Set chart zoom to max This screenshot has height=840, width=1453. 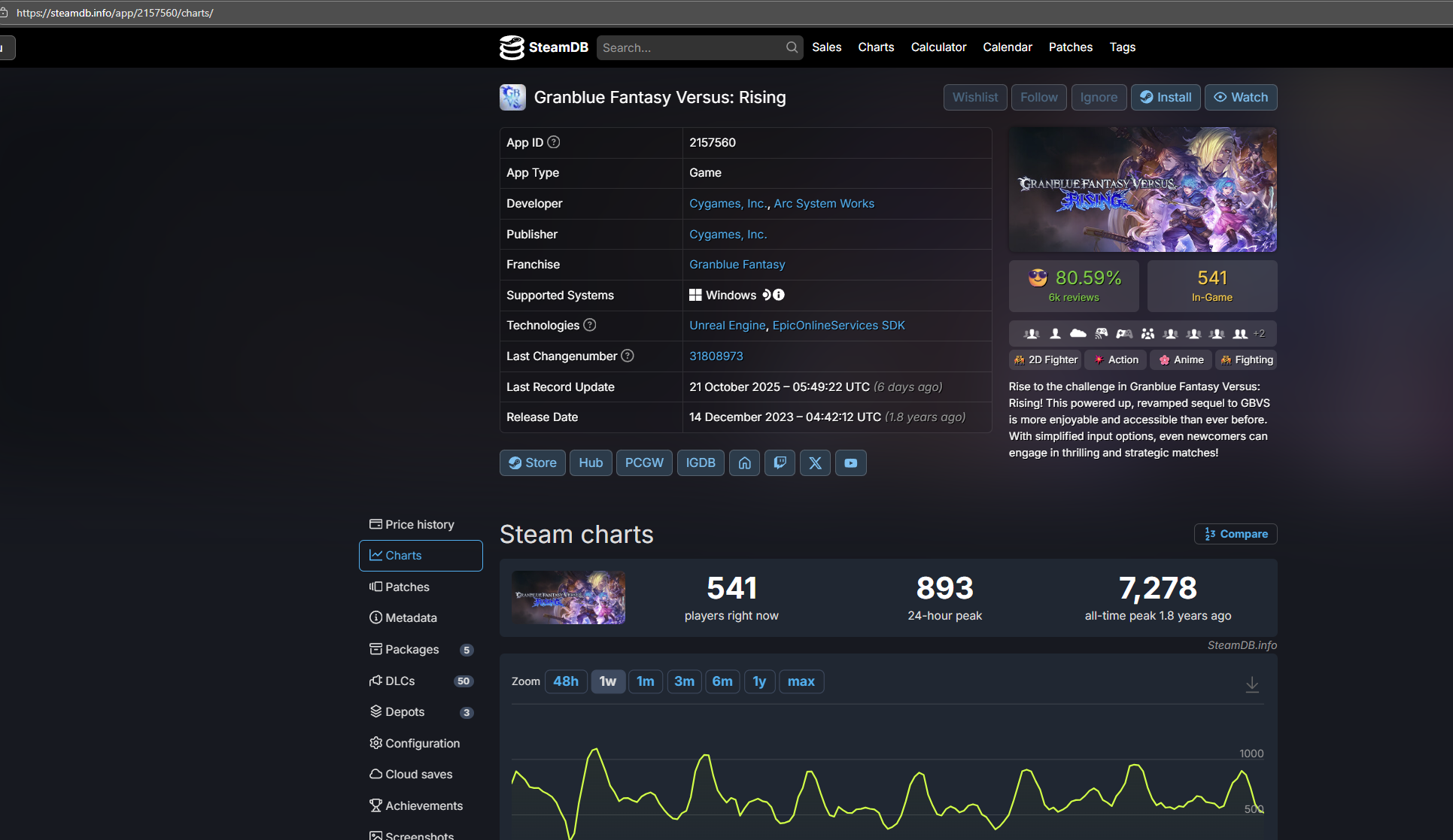[x=801, y=681]
